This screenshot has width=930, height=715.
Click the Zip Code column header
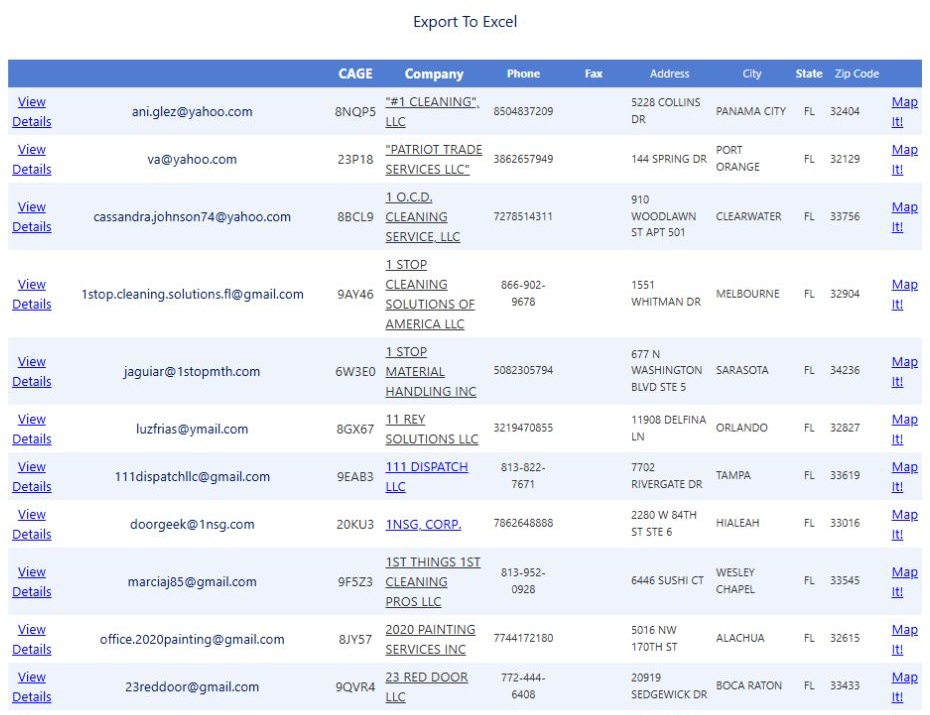[x=856, y=74]
